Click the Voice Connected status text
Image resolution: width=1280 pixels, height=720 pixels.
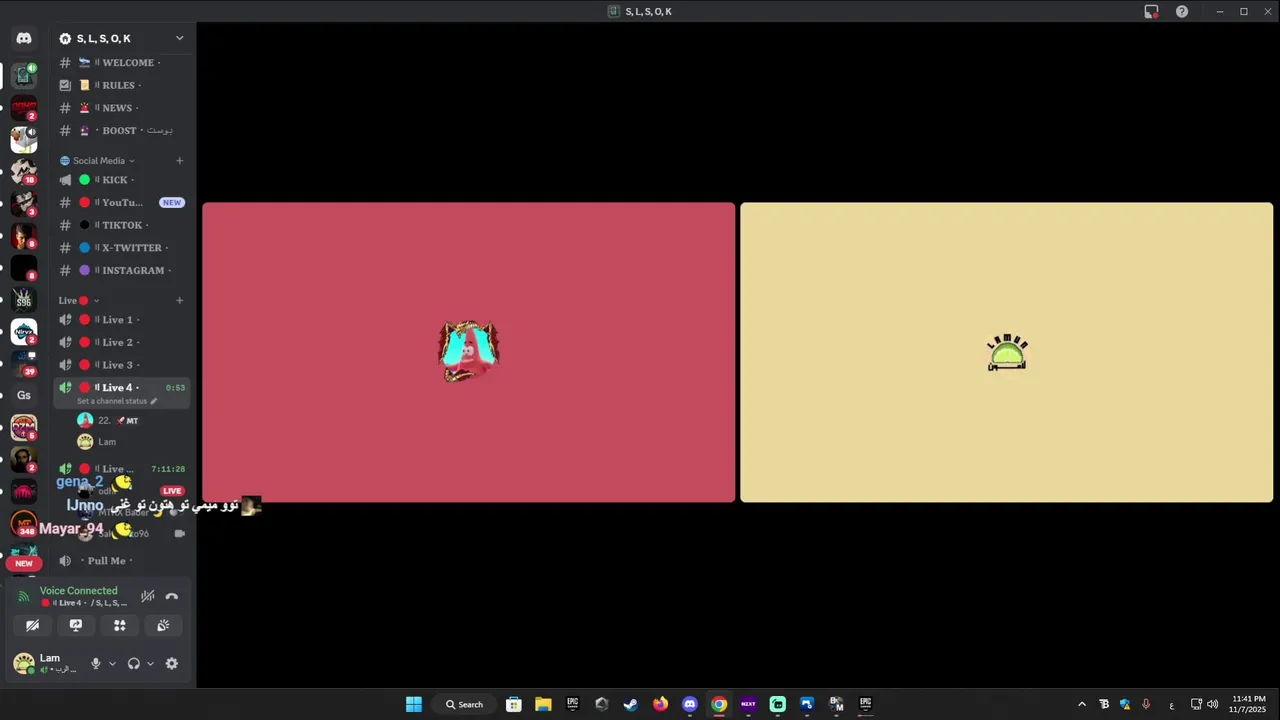(79, 591)
